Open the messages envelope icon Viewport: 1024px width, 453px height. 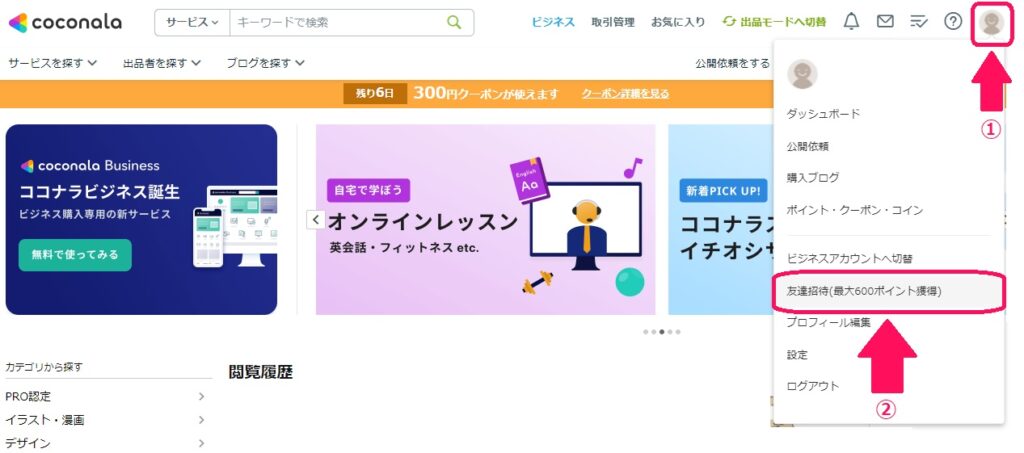(885, 22)
